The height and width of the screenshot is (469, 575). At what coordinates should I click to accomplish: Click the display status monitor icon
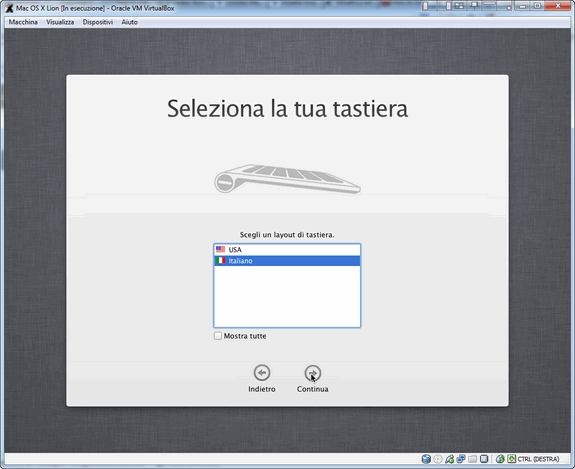484,459
